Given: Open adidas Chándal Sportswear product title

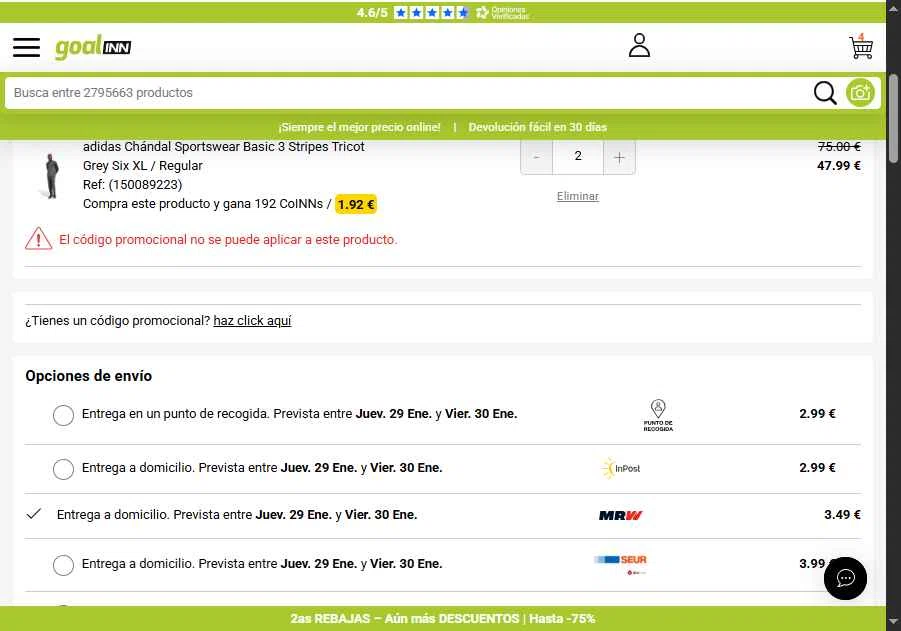Looking at the screenshot, I should pyautogui.click(x=224, y=147).
